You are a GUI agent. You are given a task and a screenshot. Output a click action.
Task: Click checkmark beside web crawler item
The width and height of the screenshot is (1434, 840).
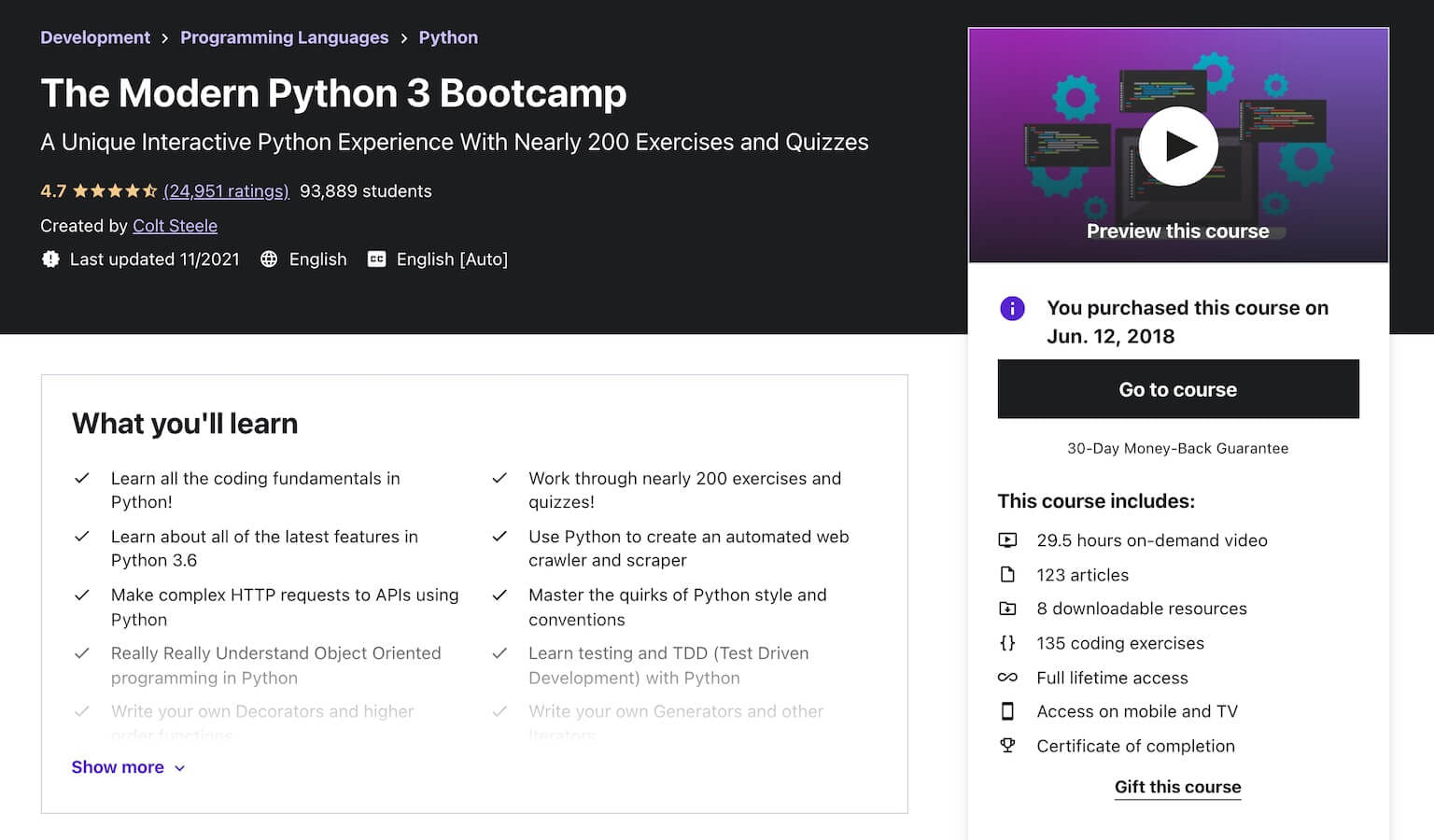499,537
